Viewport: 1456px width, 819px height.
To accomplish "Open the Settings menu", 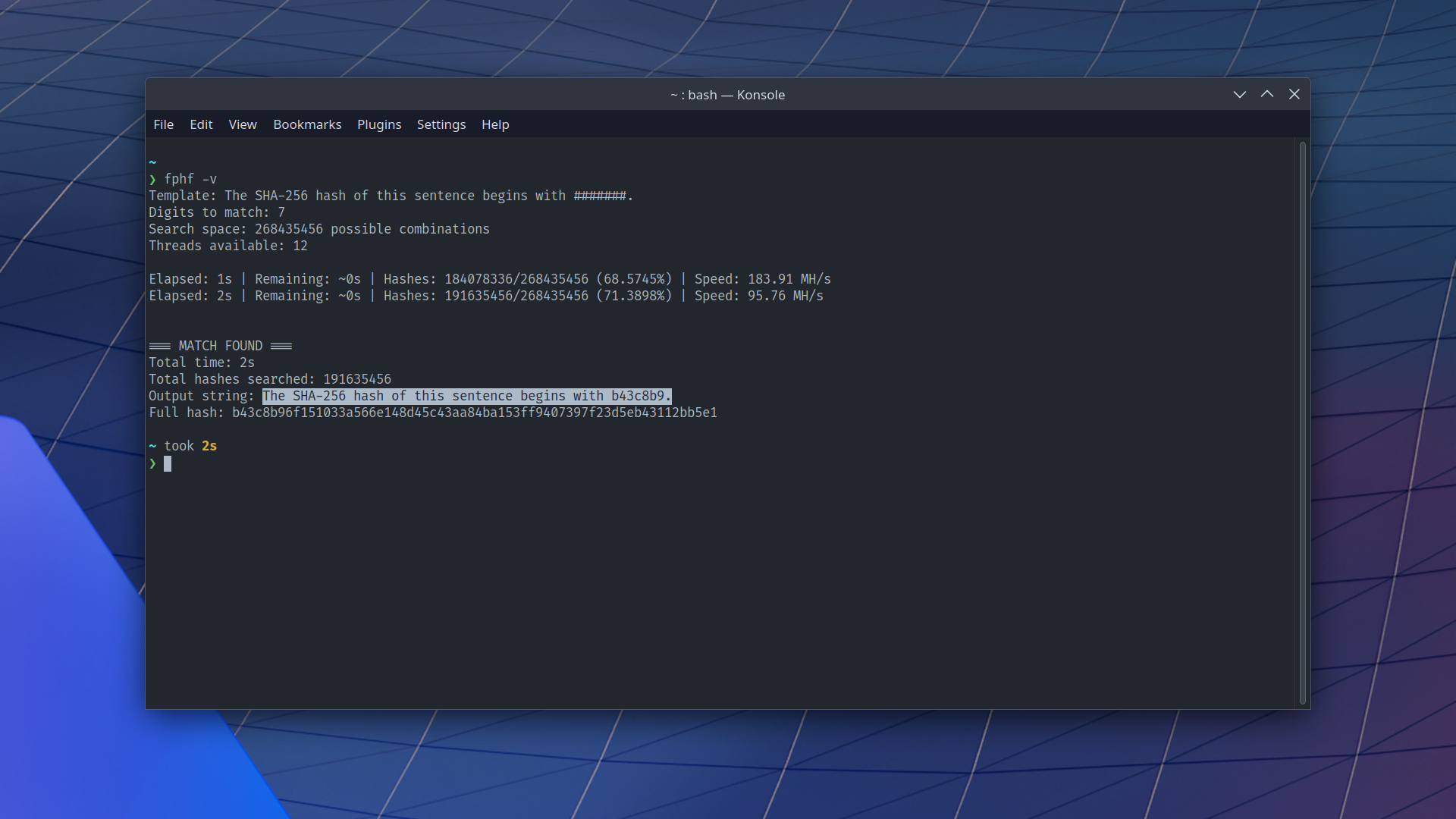I will click(441, 124).
